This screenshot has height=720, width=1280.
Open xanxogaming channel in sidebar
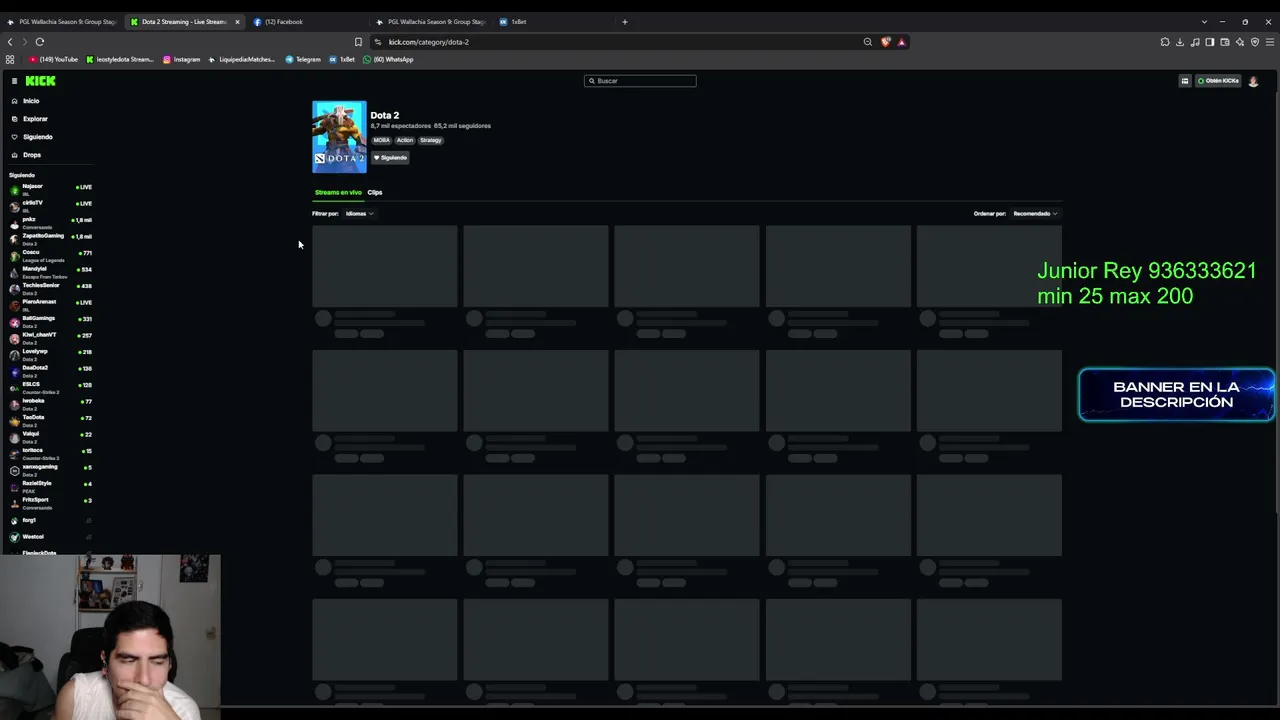click(x=50, y=468)
